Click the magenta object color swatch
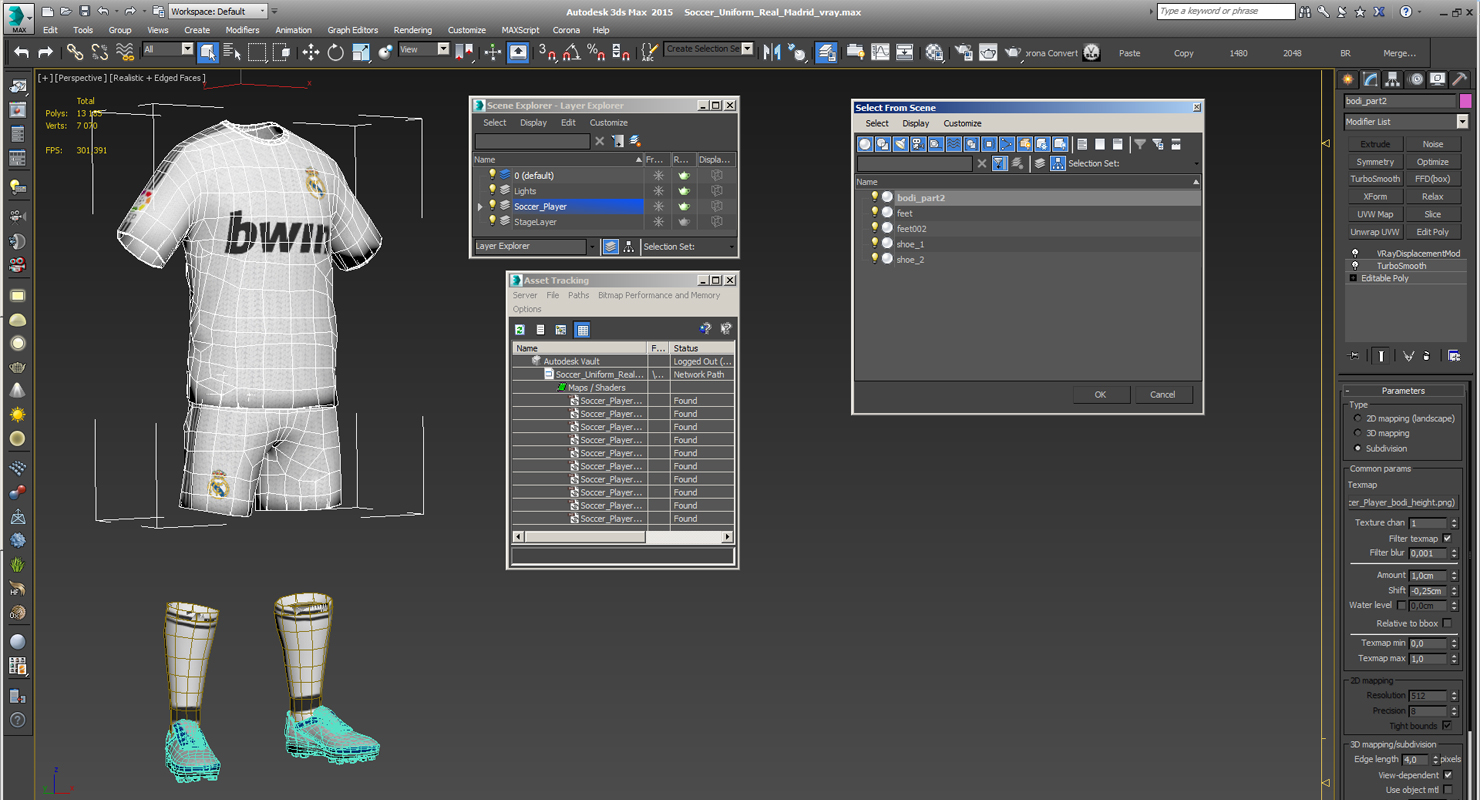Screen dimensions: 1480x800 coord(1466,101)
